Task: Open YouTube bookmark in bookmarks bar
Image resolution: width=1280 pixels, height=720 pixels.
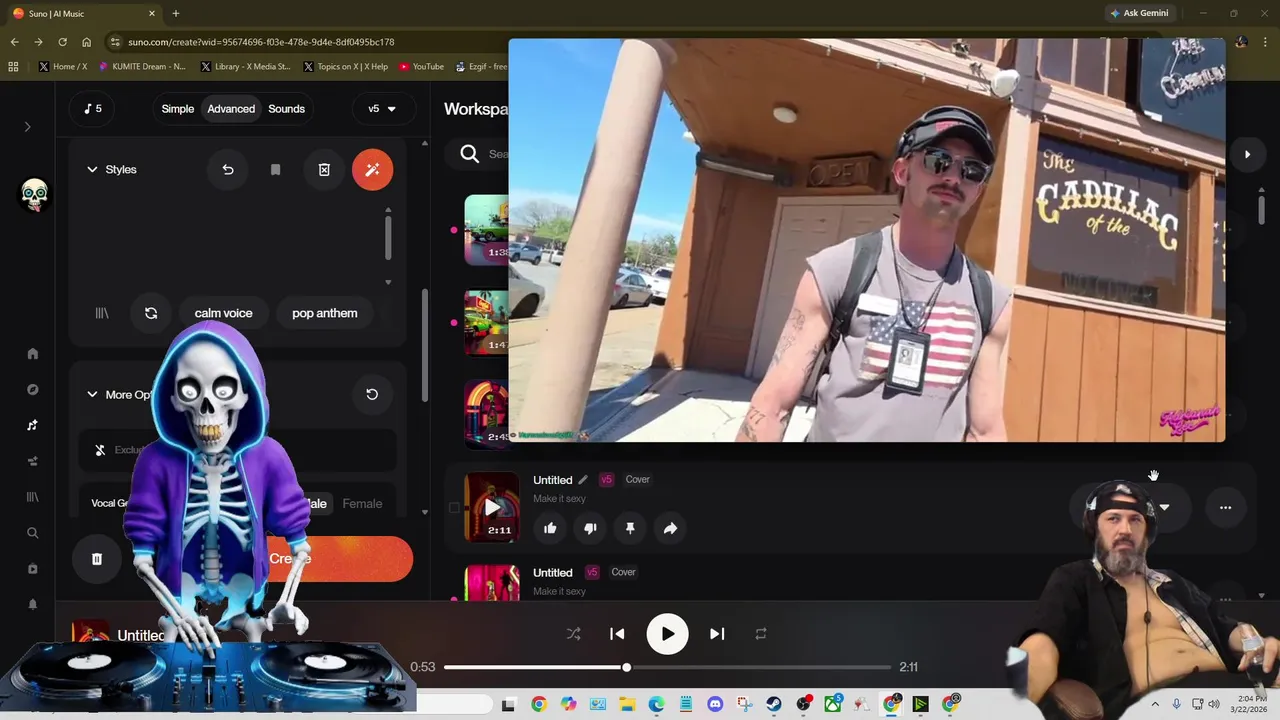Action: 421,67
